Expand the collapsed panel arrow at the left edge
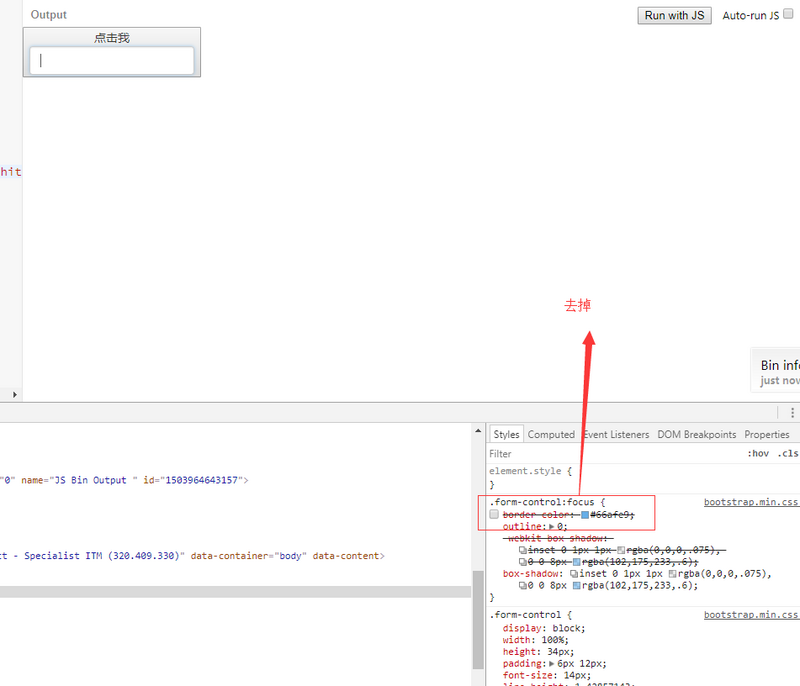This screenshot has height=686, width=800. [15, 394]
